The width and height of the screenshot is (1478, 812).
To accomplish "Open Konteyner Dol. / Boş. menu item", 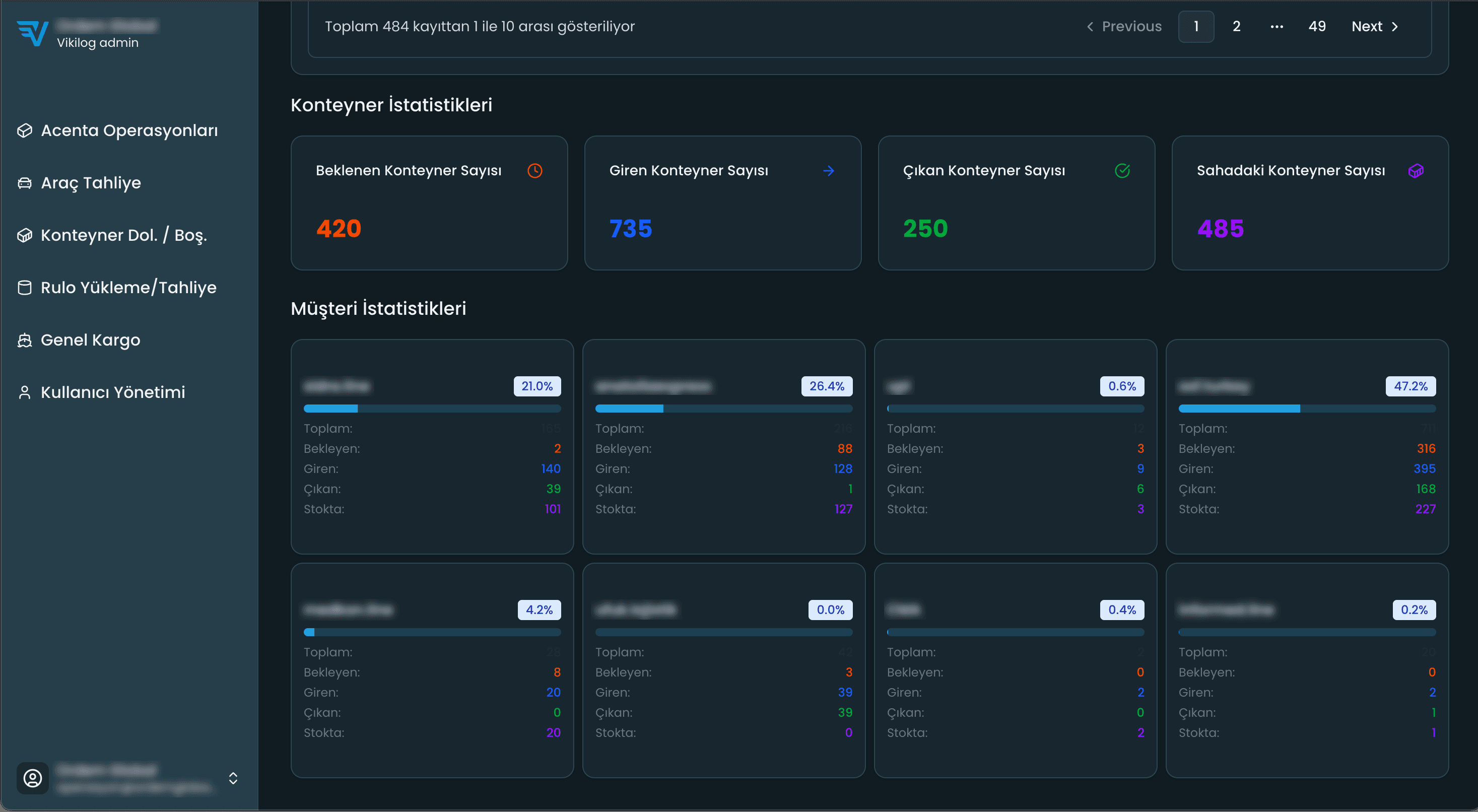I will (x=123, y=235).
